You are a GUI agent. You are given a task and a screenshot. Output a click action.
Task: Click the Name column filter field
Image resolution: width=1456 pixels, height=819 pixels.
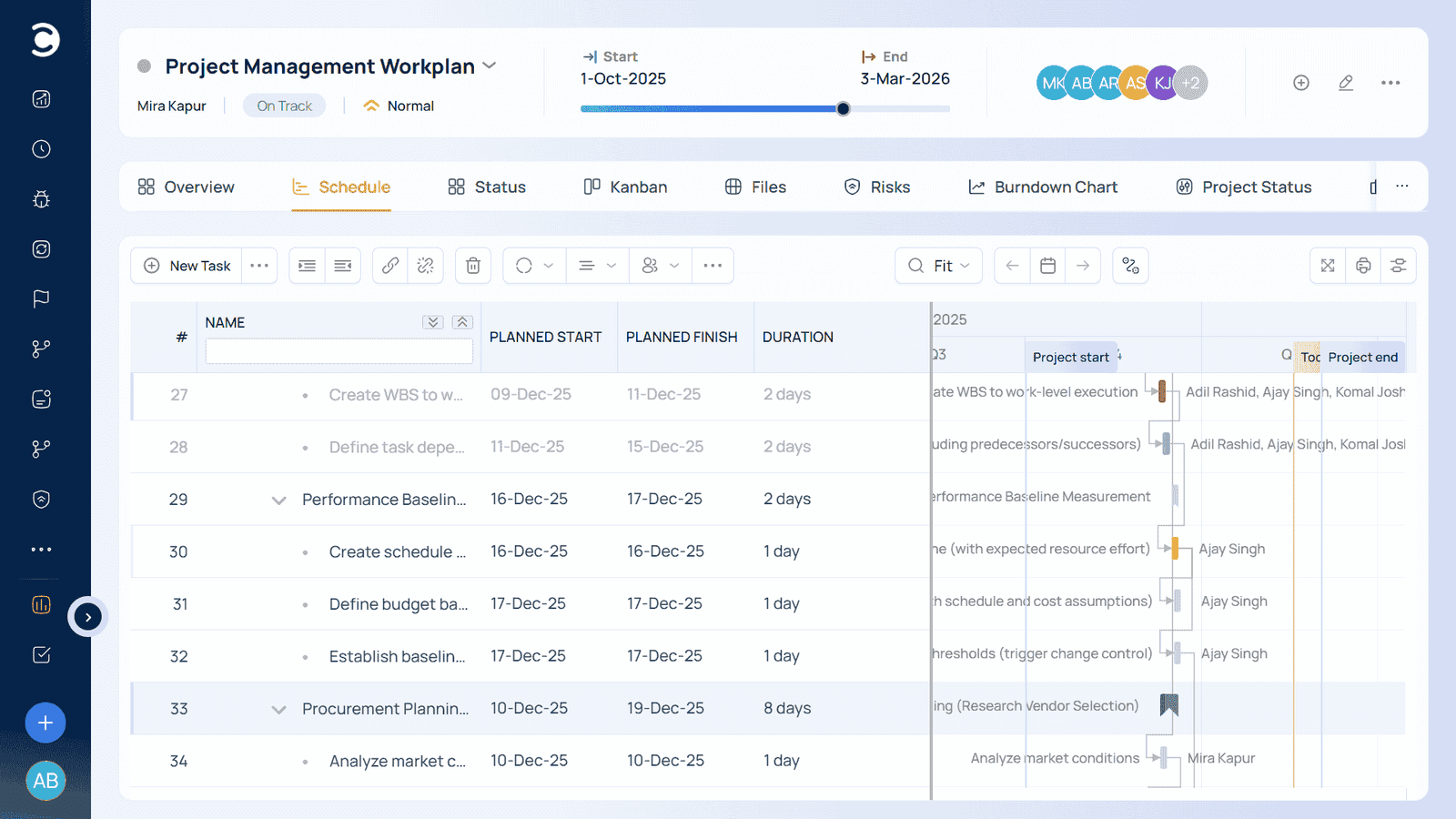(339, 351)
